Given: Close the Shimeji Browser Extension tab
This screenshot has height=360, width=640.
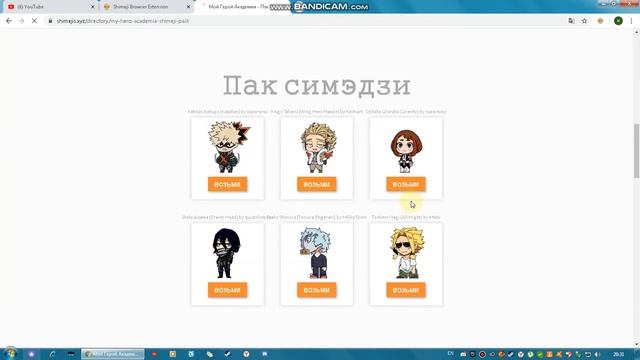Looking at the screenshot, I should [188, 7].
